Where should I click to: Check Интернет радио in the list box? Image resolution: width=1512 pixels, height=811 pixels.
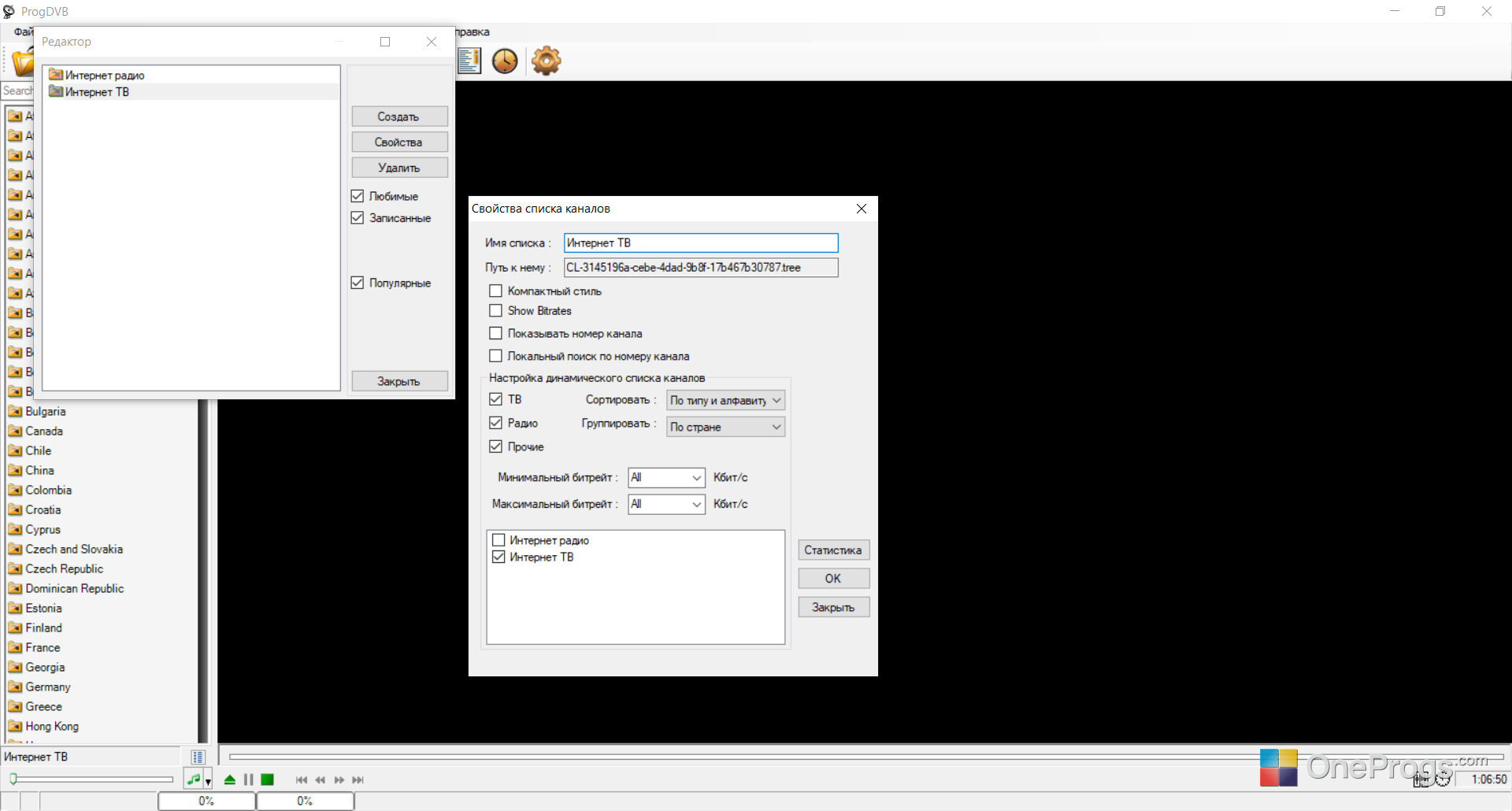click(x=498, y=540)
